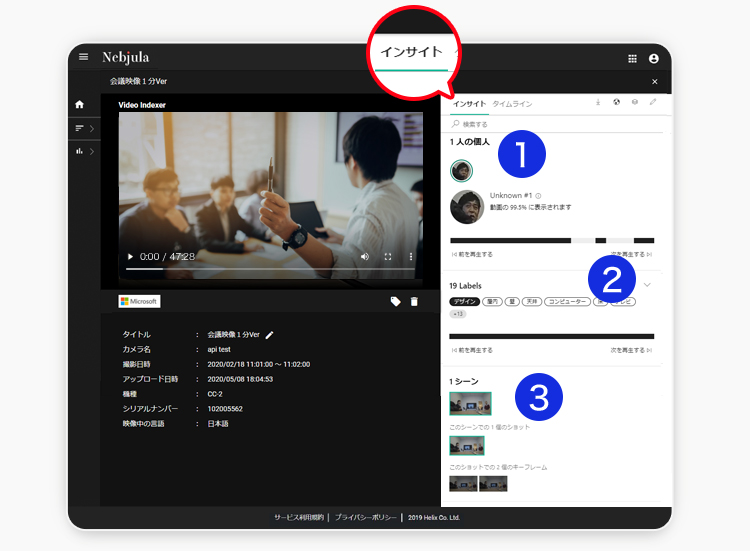The image size is (750, 551).
Task: Mute the video volume
Action: point(364,257)
